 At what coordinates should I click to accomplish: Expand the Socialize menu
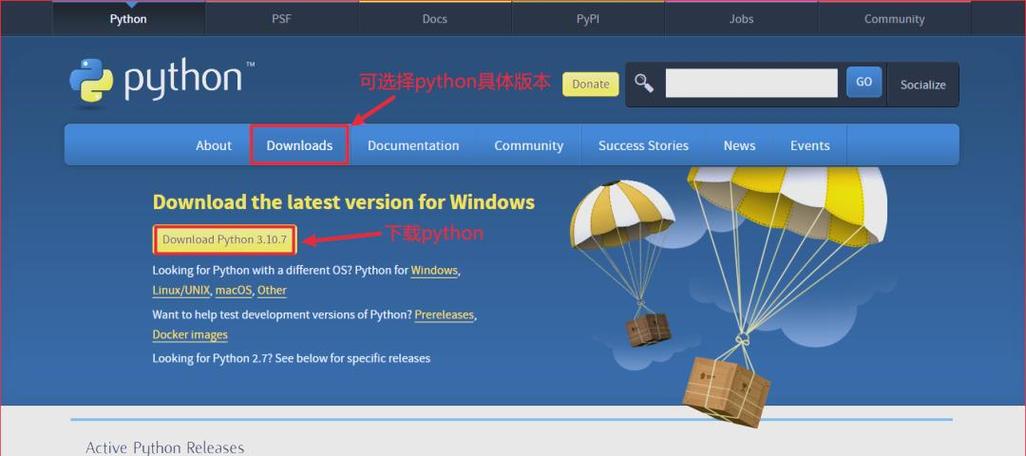point(923,84)
